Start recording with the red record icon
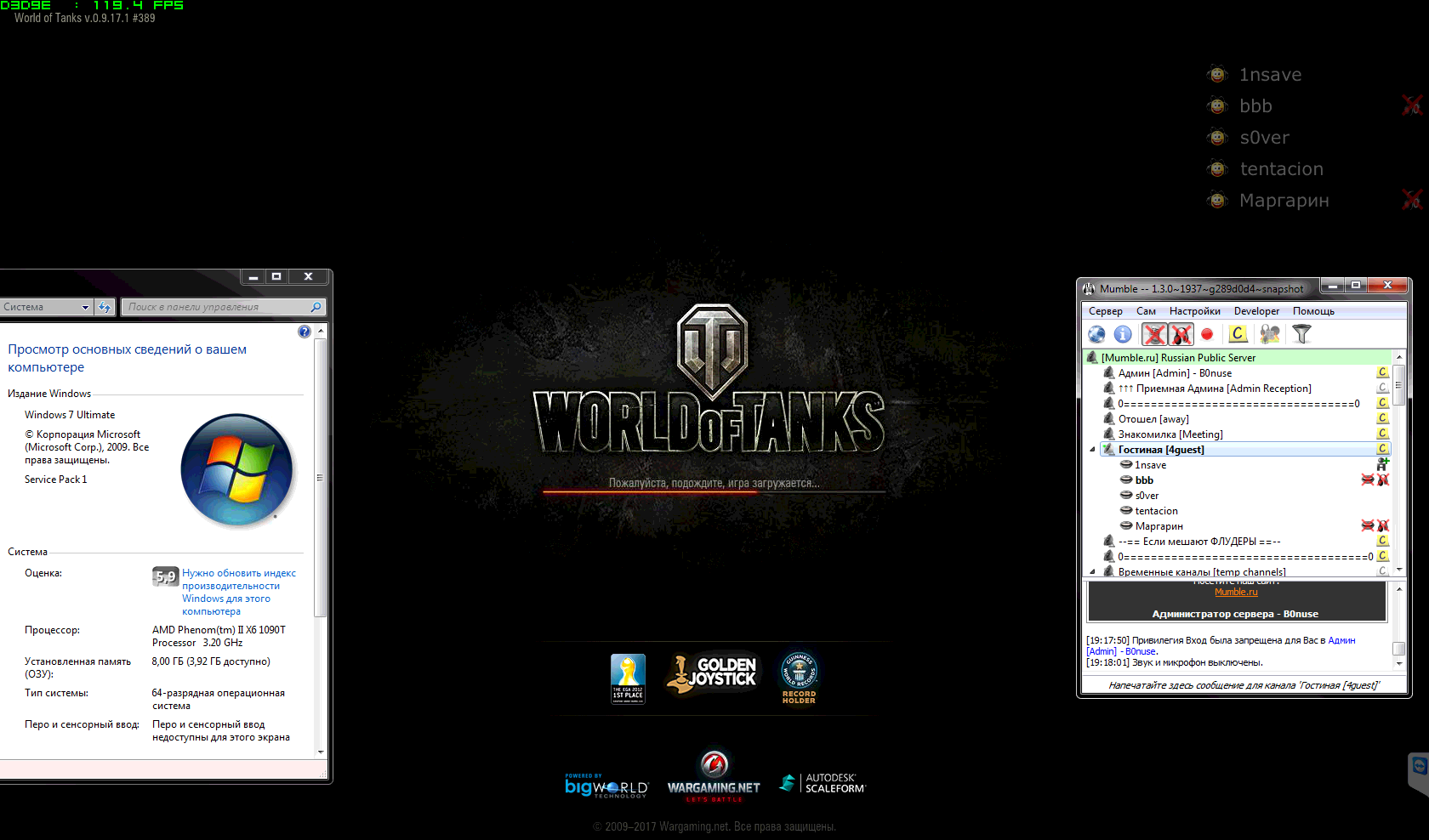The image size is (1429, 840). point(1206,335)
